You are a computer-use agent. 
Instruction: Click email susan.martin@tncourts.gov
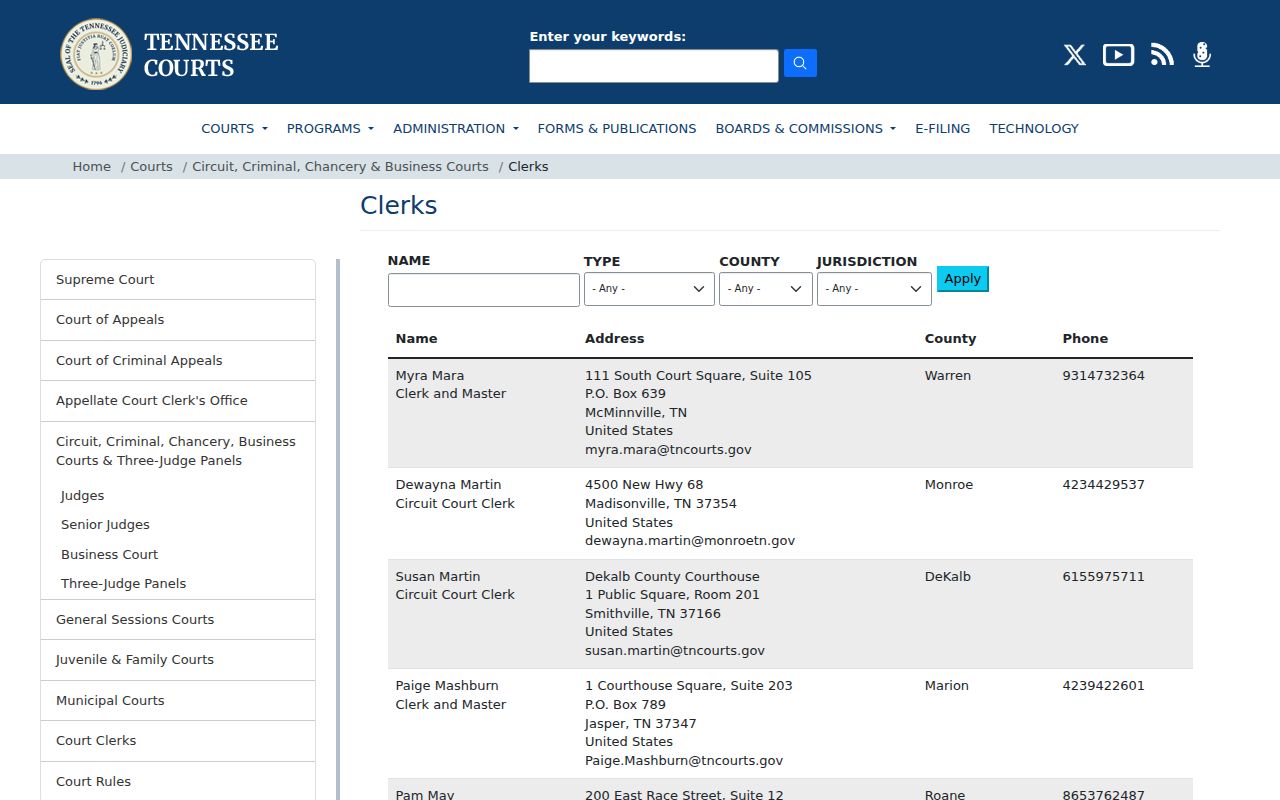pyautogui.click(x=675, y=651)
